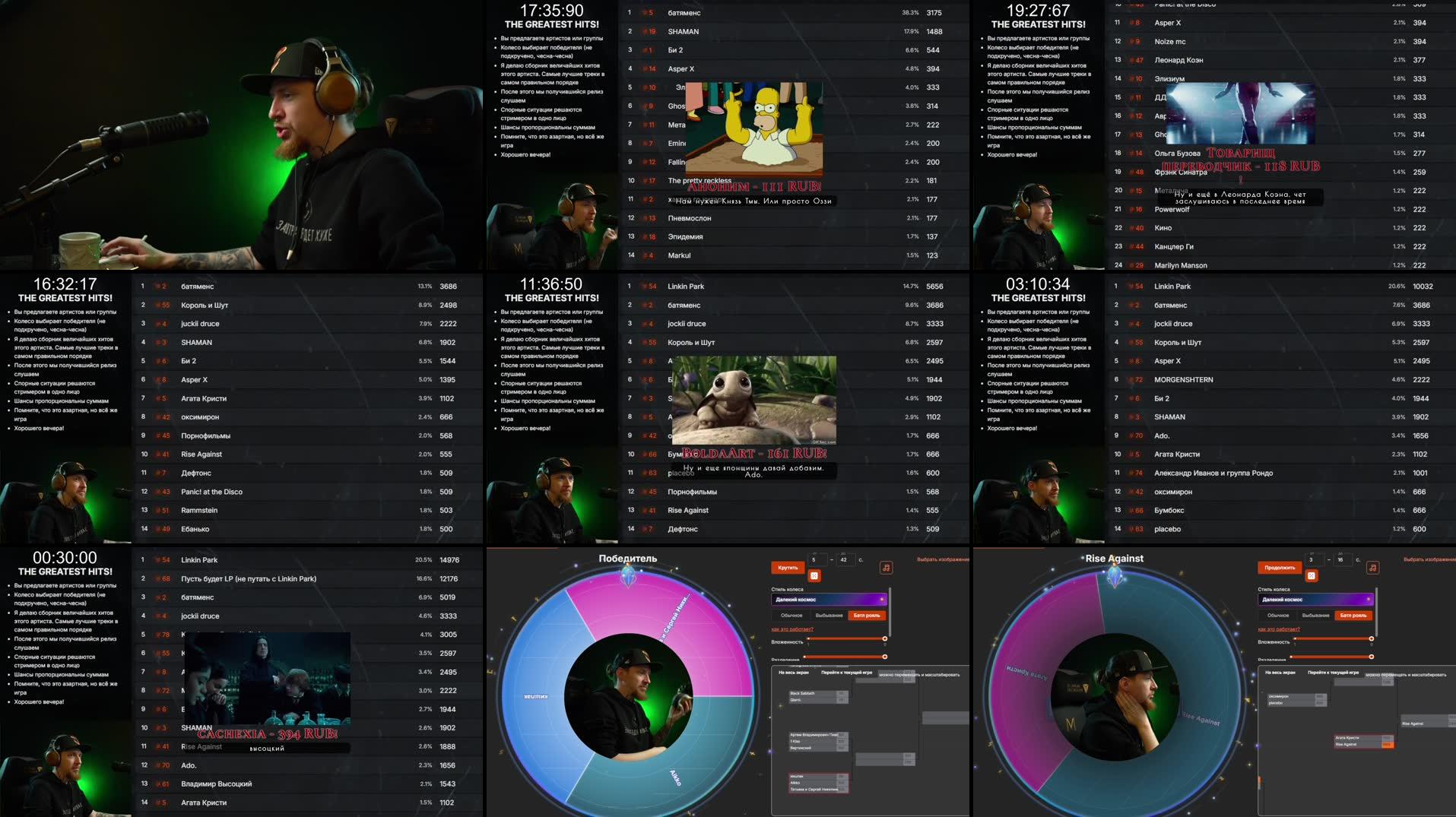Screen dimensions: 1456x817
Task: Click the music note icon in left wheel settings
Action: (x=887, y=568)
